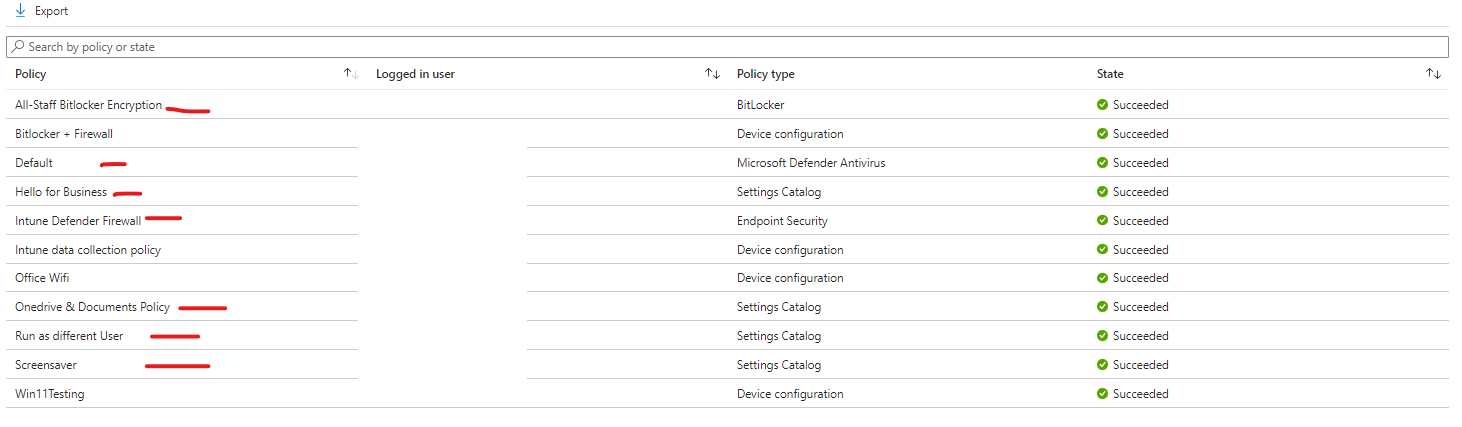Click the Policy type column header
The width and height of the screenshot is (1462, 427).
[766, 74]
